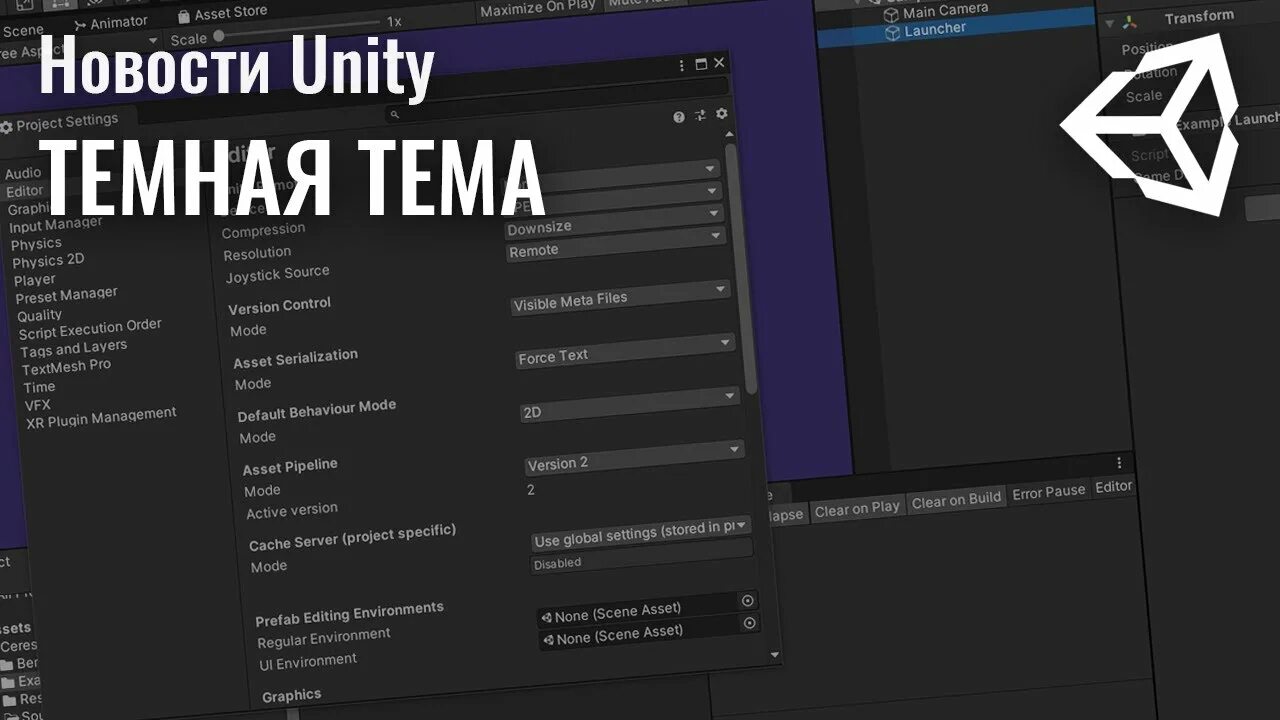Viewport: 1280px width, 720px height.
Task: Open the Project Settings three-dot menu
Action: point(682,65)
